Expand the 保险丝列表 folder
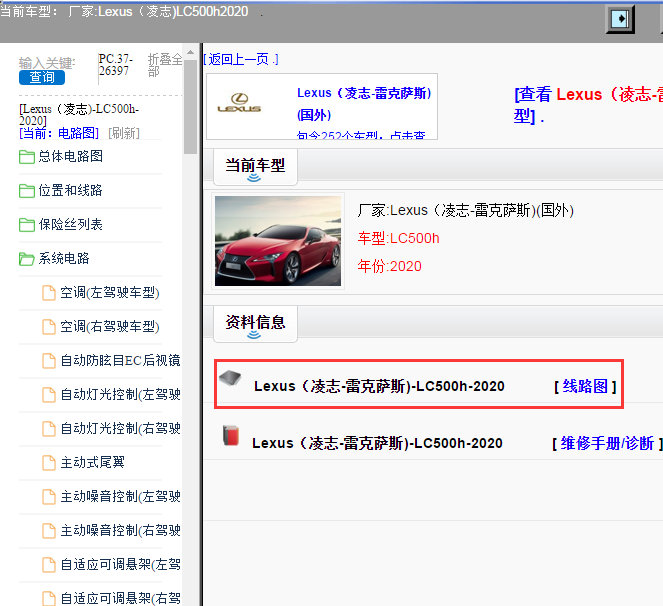The height and width of the screenshot is (606, 663). pyautogui.click(x=70, y=225)
